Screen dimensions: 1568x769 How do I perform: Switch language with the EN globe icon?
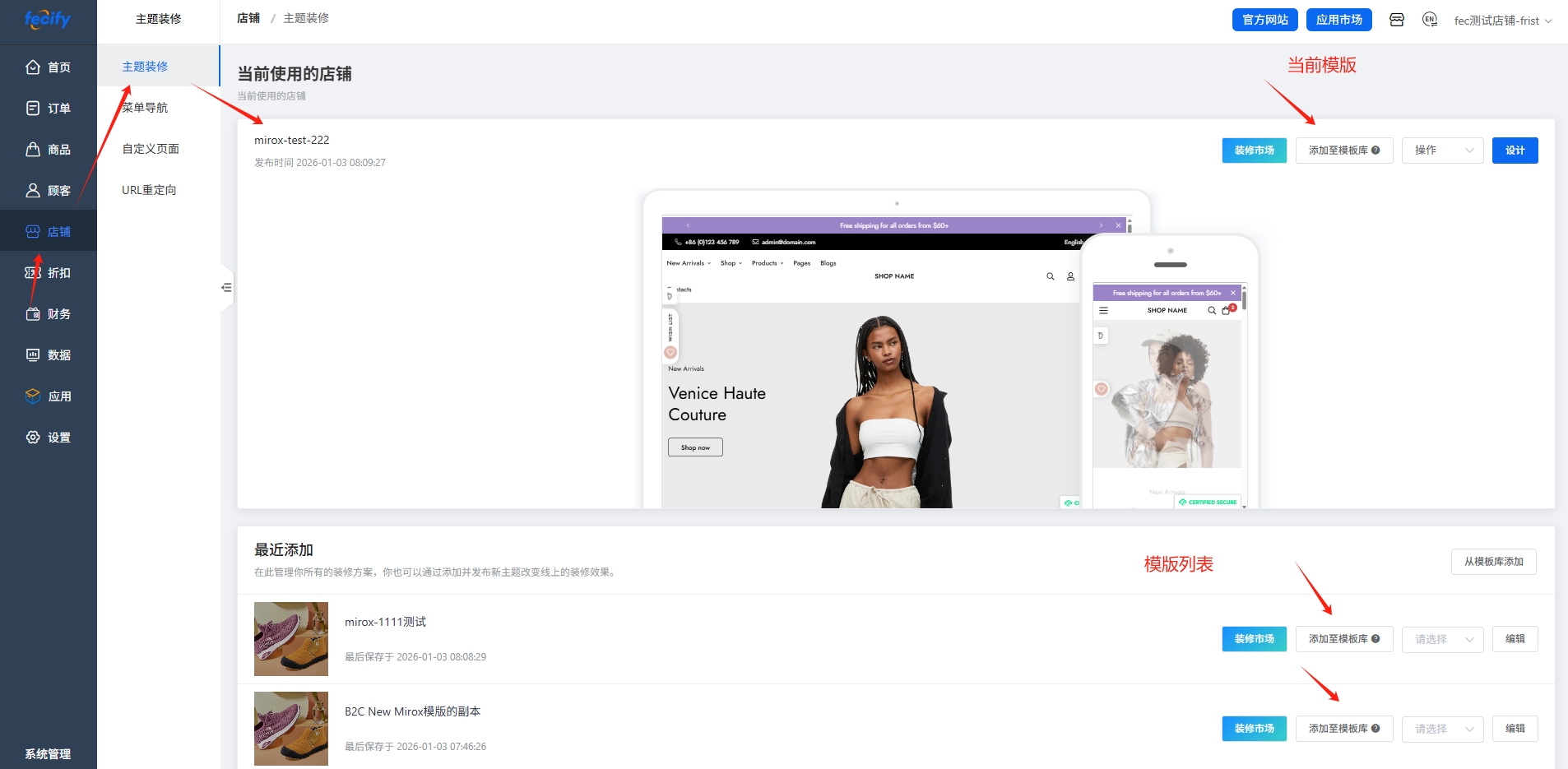coord(1430,20)
